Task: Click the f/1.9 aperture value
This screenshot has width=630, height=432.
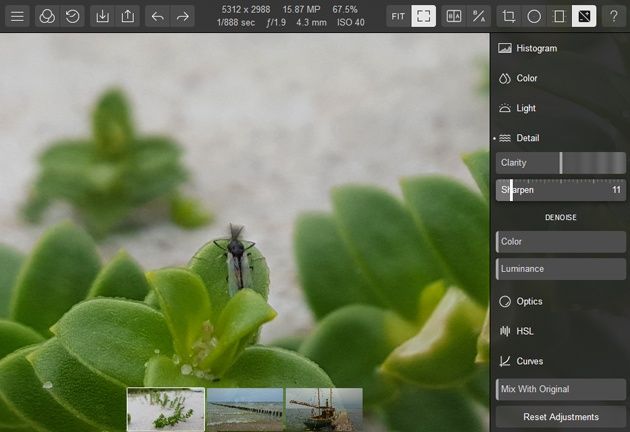Action: point(276,23)
